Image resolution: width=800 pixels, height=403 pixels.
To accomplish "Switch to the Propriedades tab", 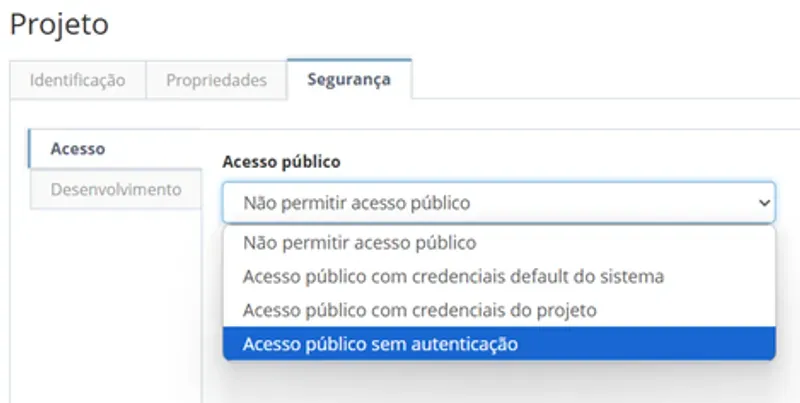I will coord(216,80).
